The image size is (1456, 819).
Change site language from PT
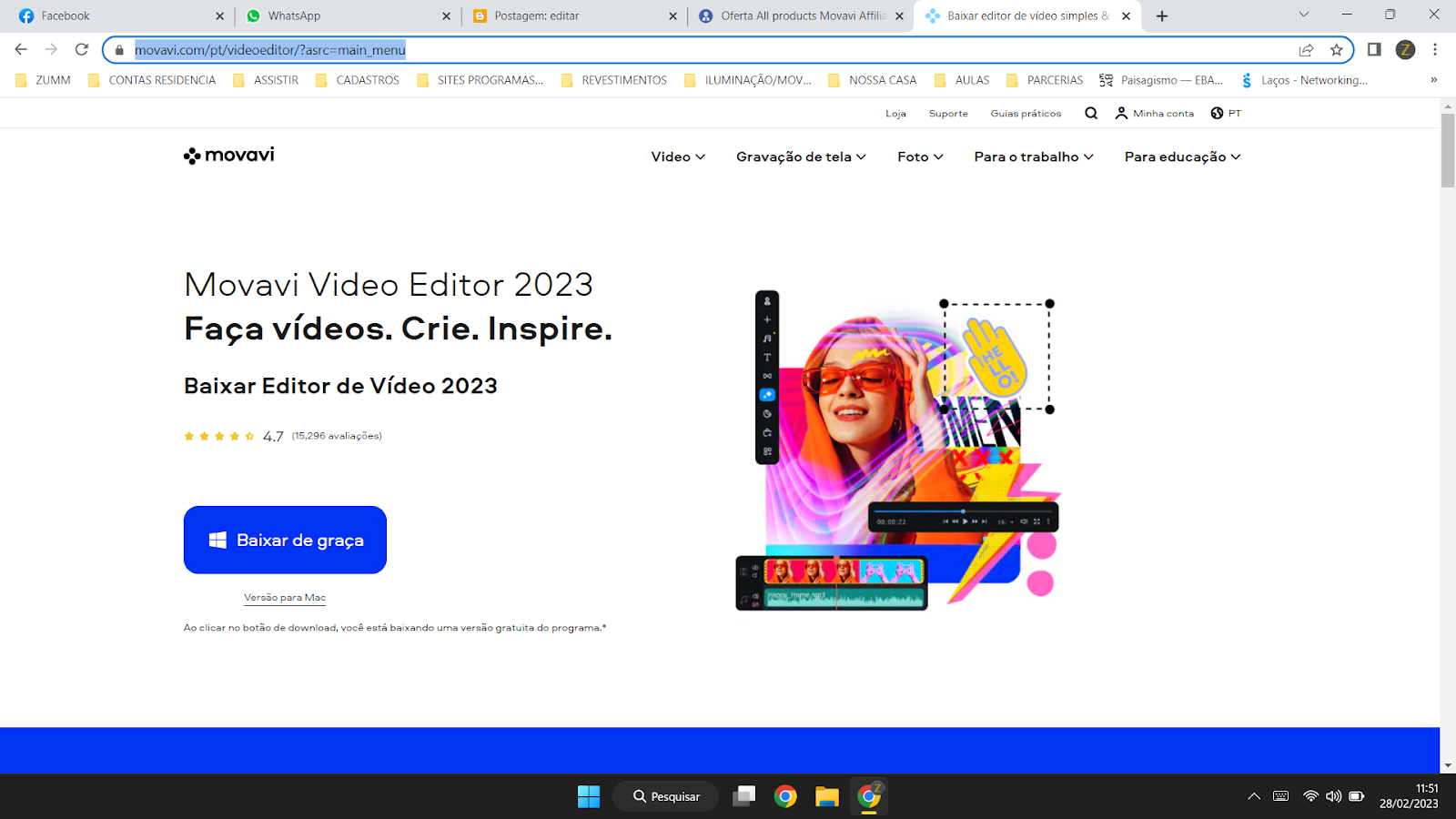tap(1226, 113)
